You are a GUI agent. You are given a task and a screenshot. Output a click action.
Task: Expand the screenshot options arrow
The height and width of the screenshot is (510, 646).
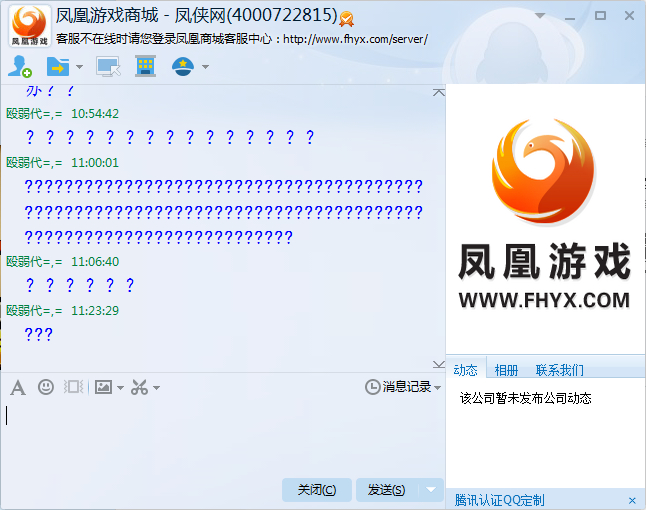point(157,388)
